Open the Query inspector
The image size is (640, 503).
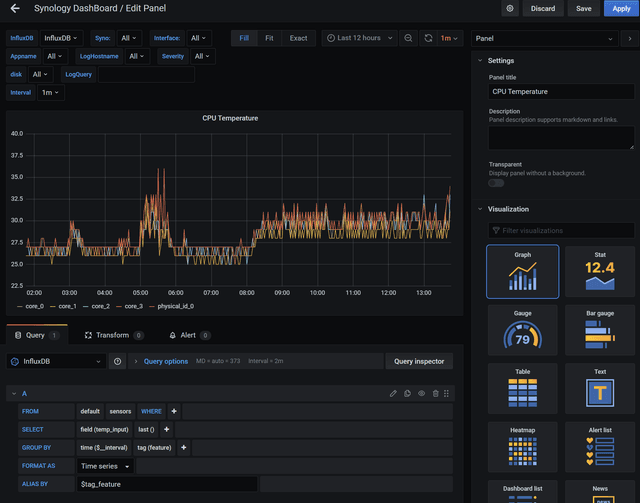419,361
